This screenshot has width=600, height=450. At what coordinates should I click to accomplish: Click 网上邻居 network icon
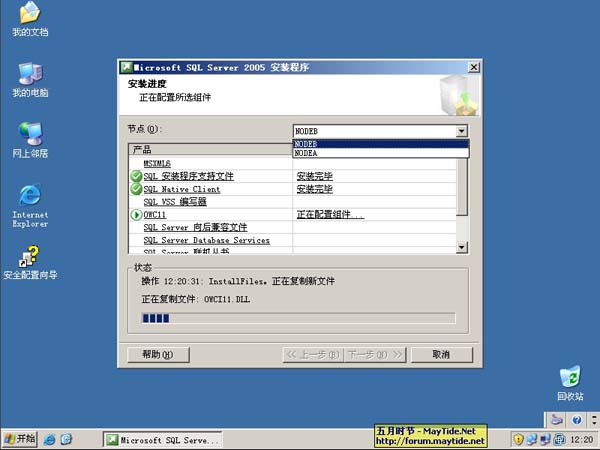(30, 134)
